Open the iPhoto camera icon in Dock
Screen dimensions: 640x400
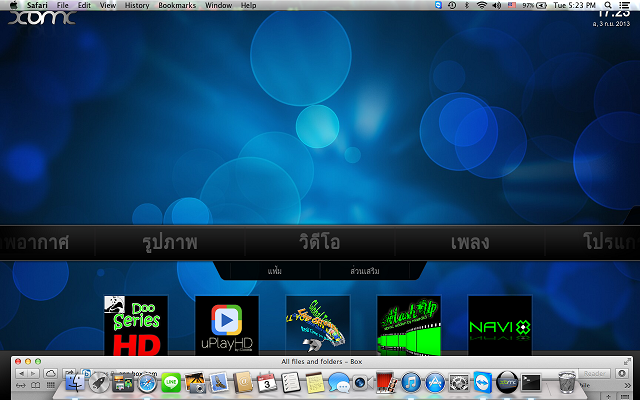click(195, 383)
